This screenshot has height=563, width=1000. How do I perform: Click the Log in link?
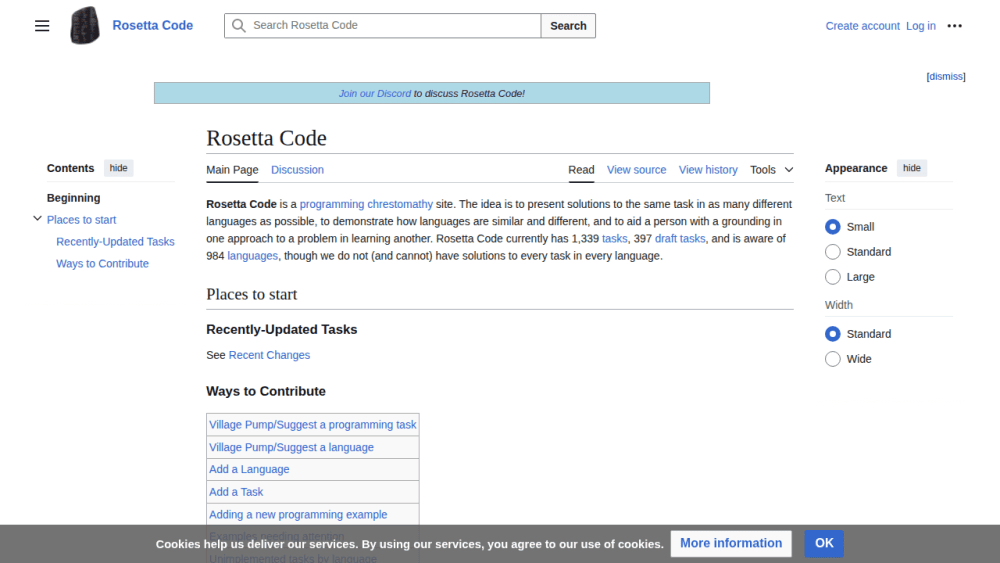click(921, 26)
